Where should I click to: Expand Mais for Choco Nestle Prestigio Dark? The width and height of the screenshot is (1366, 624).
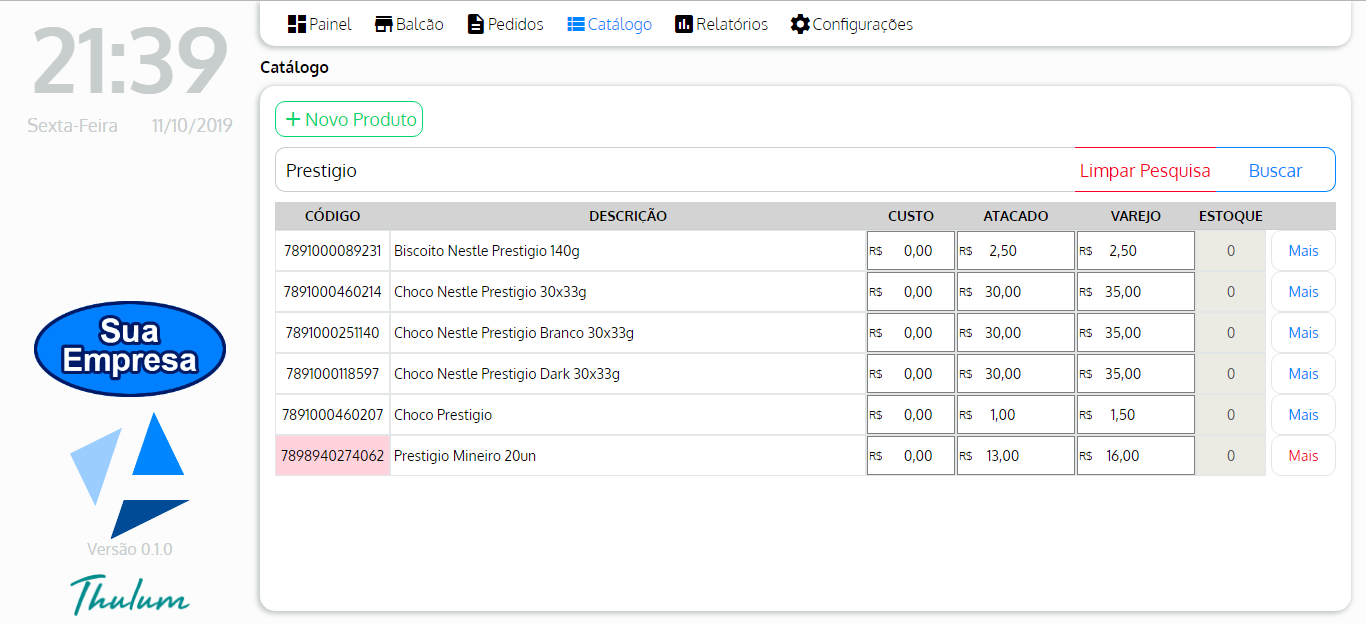[1303, 374]
